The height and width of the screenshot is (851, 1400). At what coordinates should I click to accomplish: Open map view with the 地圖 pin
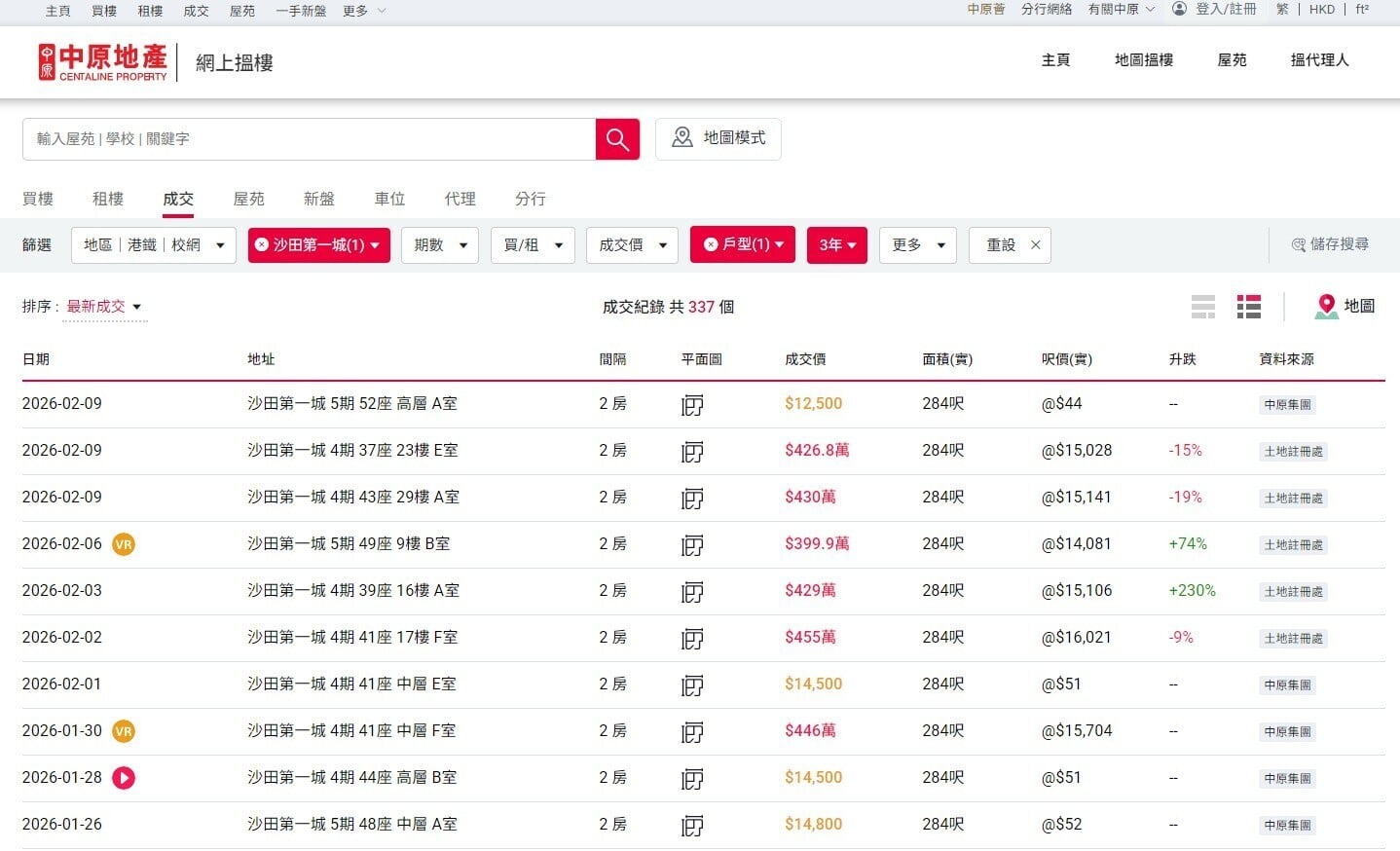tap(1345, 307)
